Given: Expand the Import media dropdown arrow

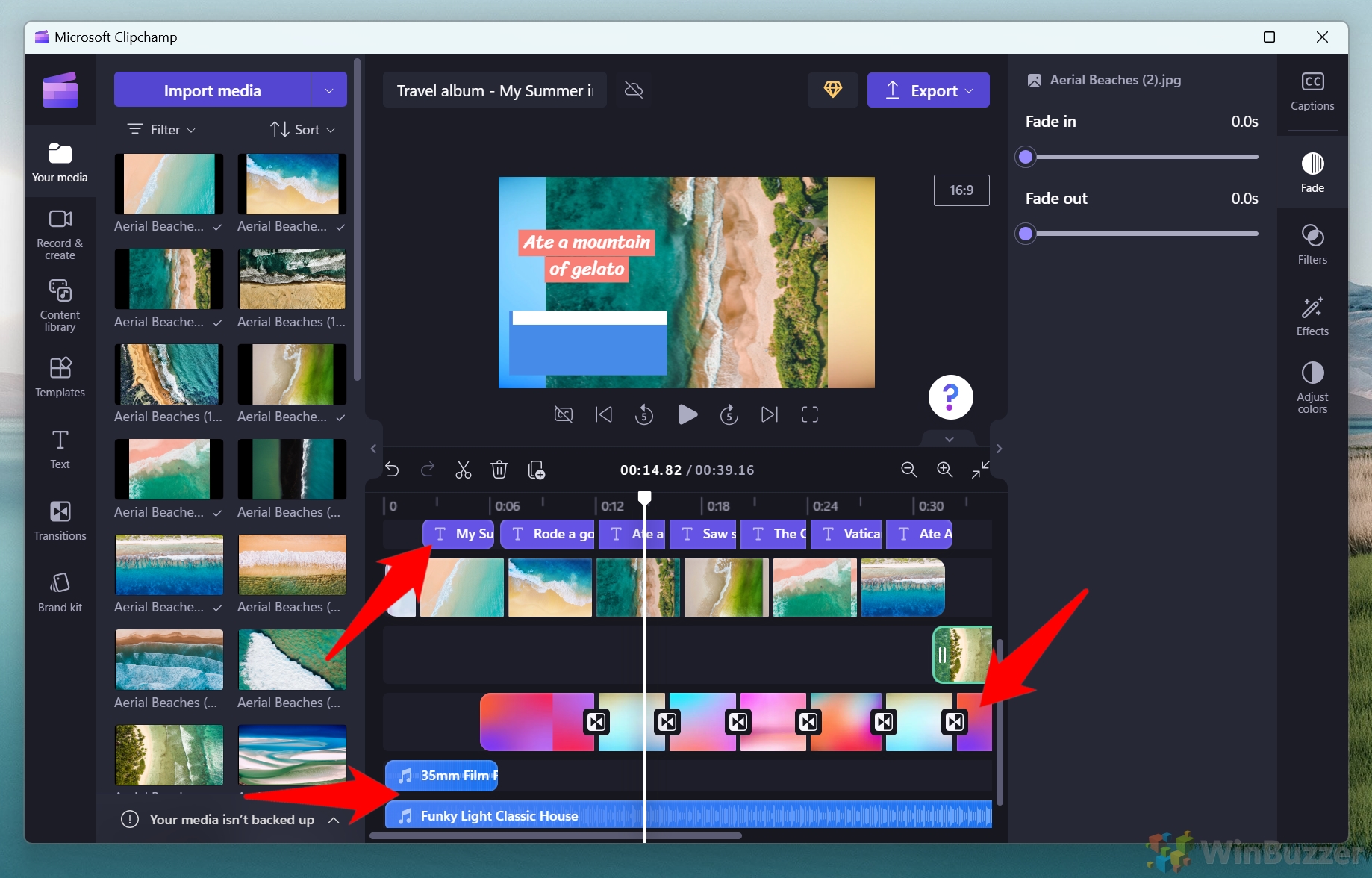Looking at the screenshot, I should pyautogui.click(x=329, y=90).
